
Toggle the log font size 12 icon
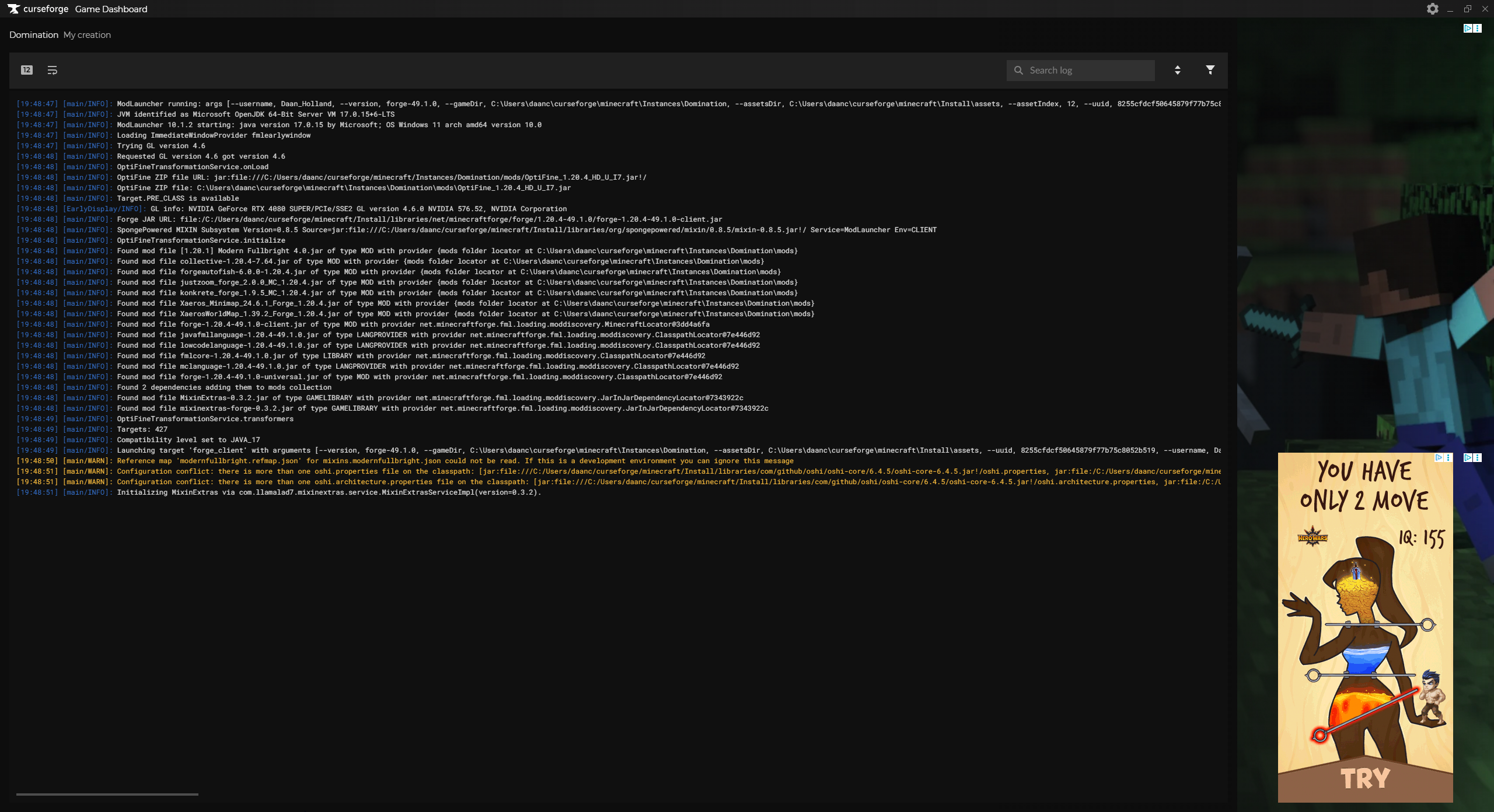27,70
